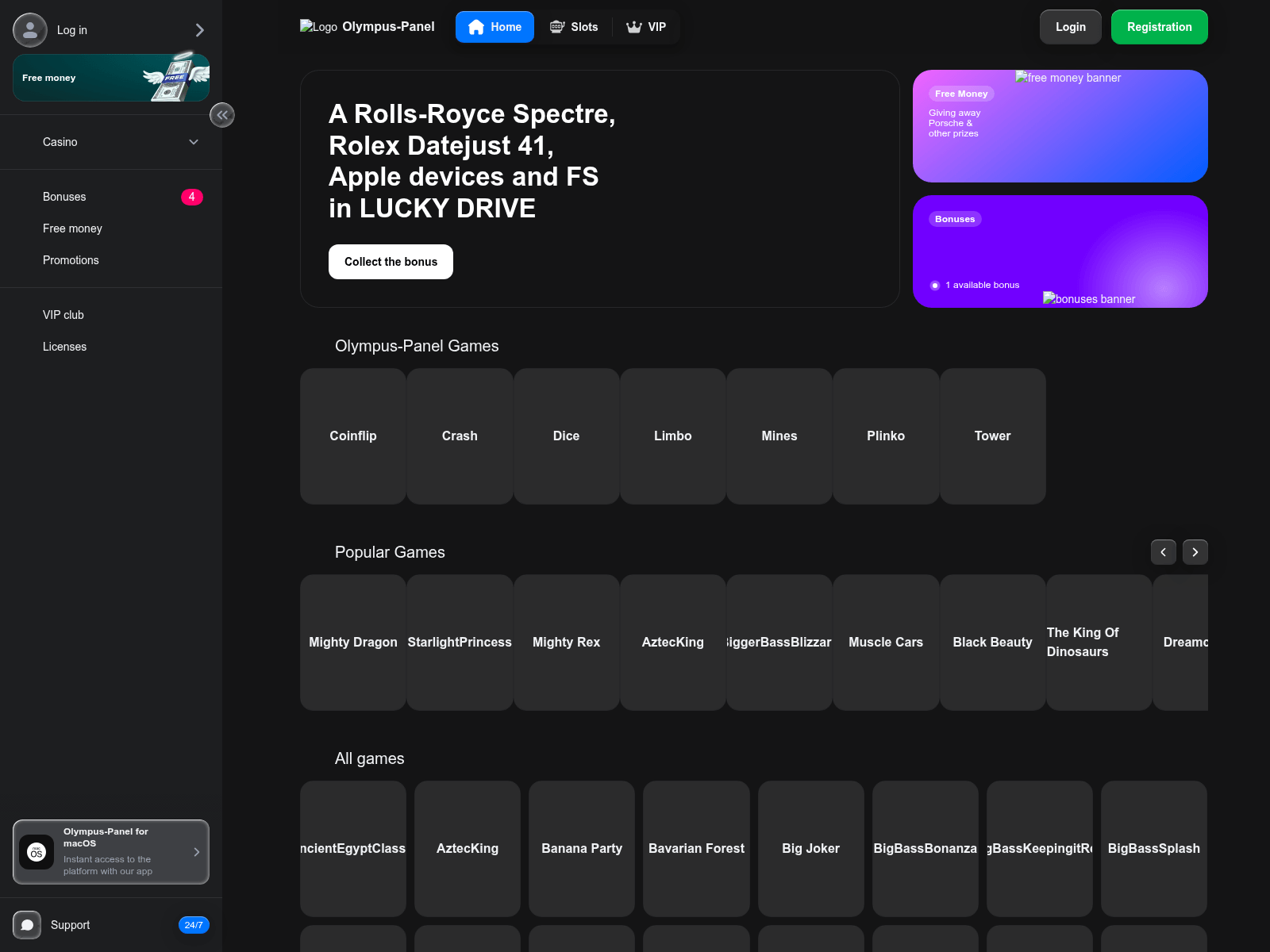Open the Banana Party game

582,849
